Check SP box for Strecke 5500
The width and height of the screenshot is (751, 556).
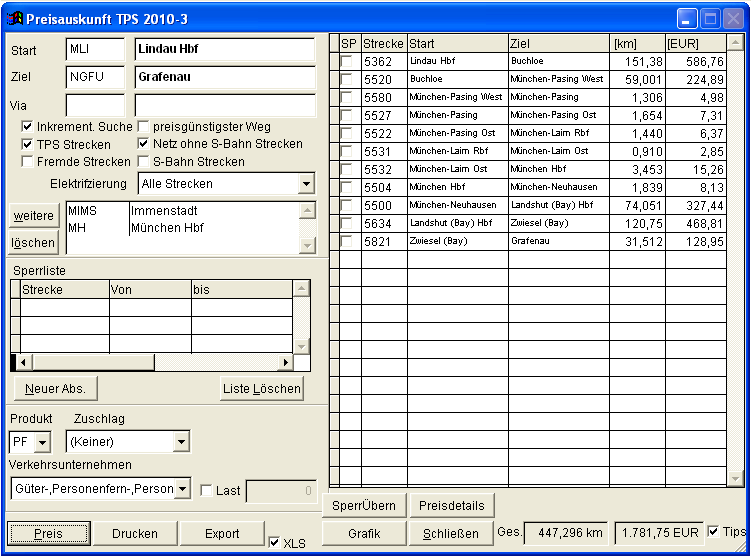(347, 205)
